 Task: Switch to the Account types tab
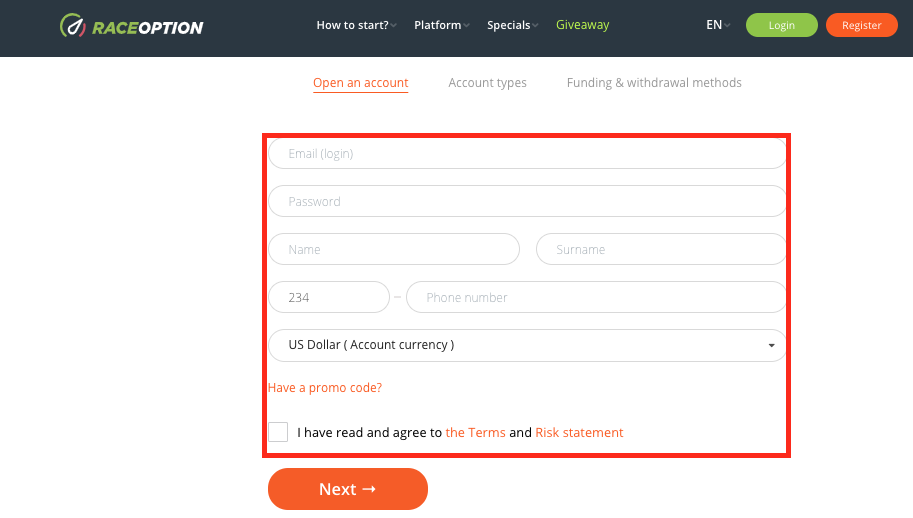click(487, 83)
